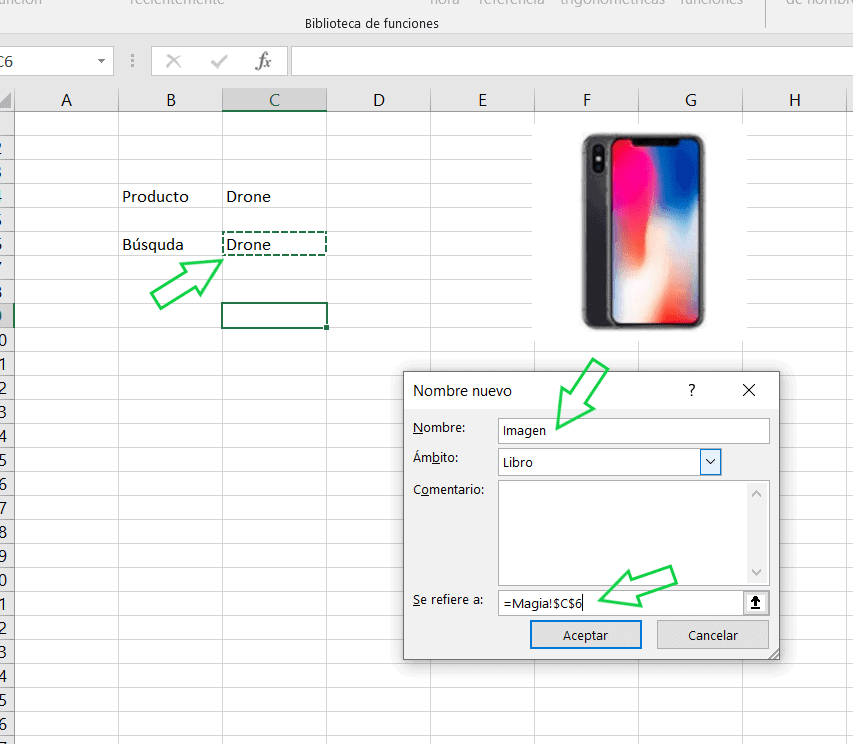Screen dimensions: 853x744
Task: Select column H header
Action: click(x=794, y=100)
